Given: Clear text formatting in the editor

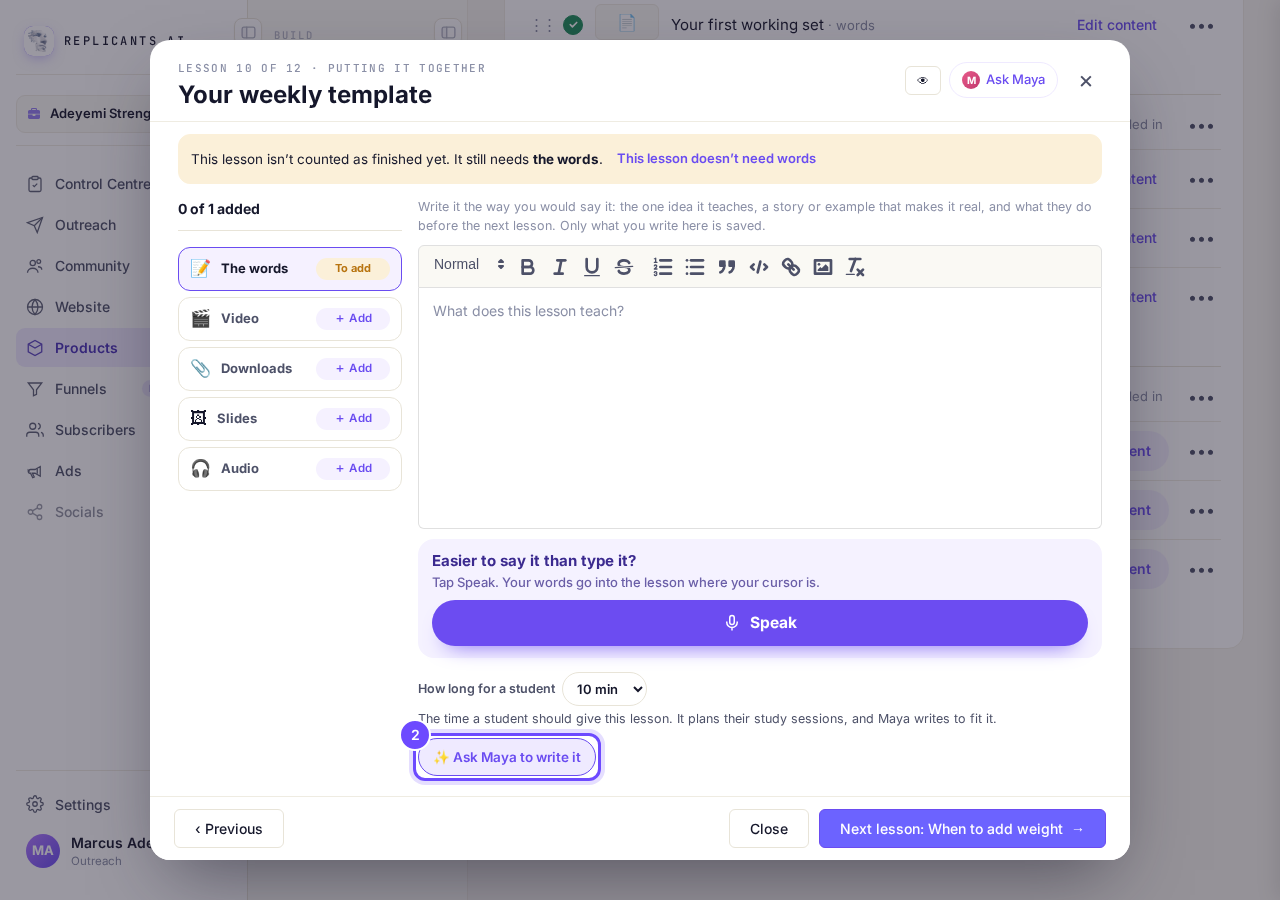Looking at the screenshot, I should click(855, 267).
